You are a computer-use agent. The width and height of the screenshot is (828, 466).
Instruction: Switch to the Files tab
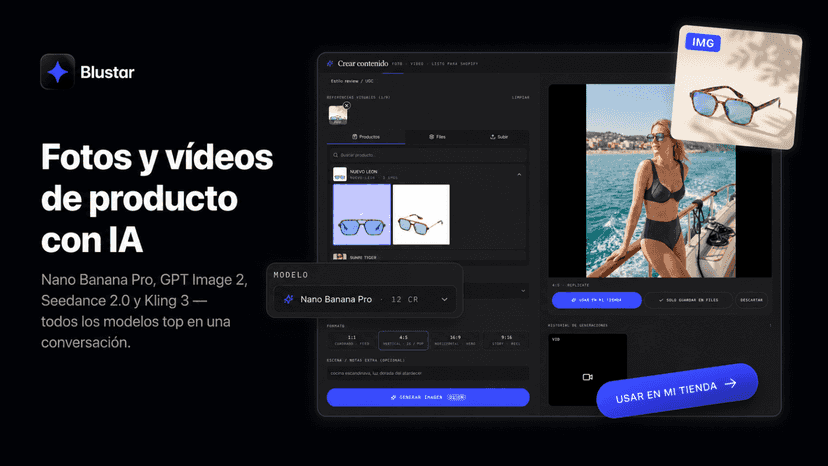pos(437,137)
